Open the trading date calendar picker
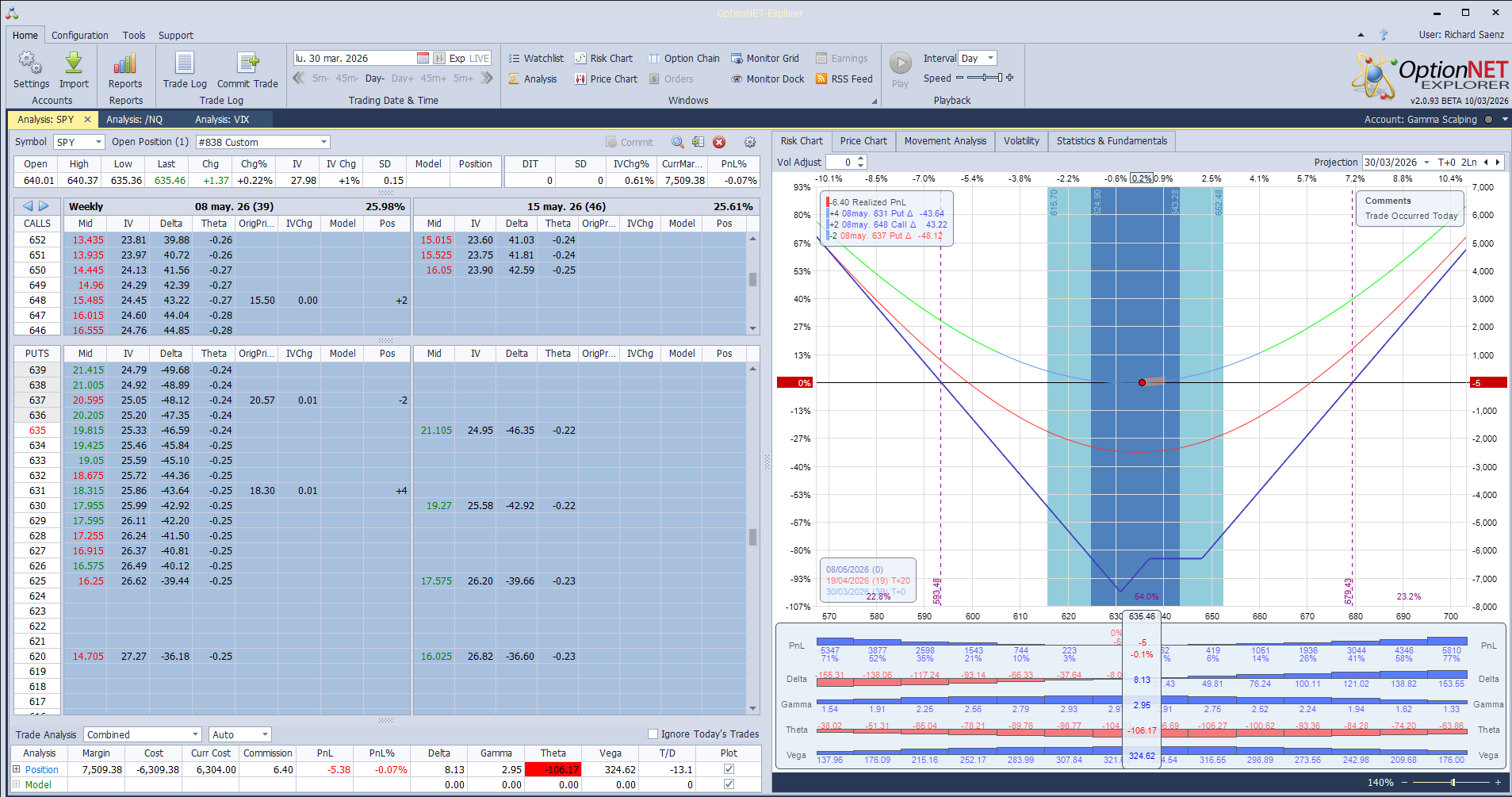The height and width of the screenshot is (797, 1512). pyautogui.click(x=423, y=58)
